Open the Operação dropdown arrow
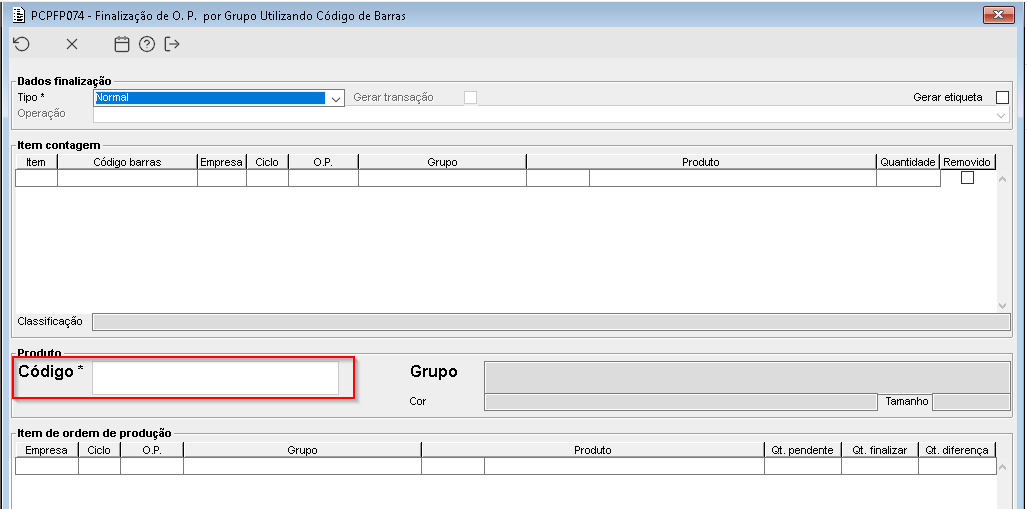Image resolution: width=1027 pixels, height=509 pixels. [1001, 115]
